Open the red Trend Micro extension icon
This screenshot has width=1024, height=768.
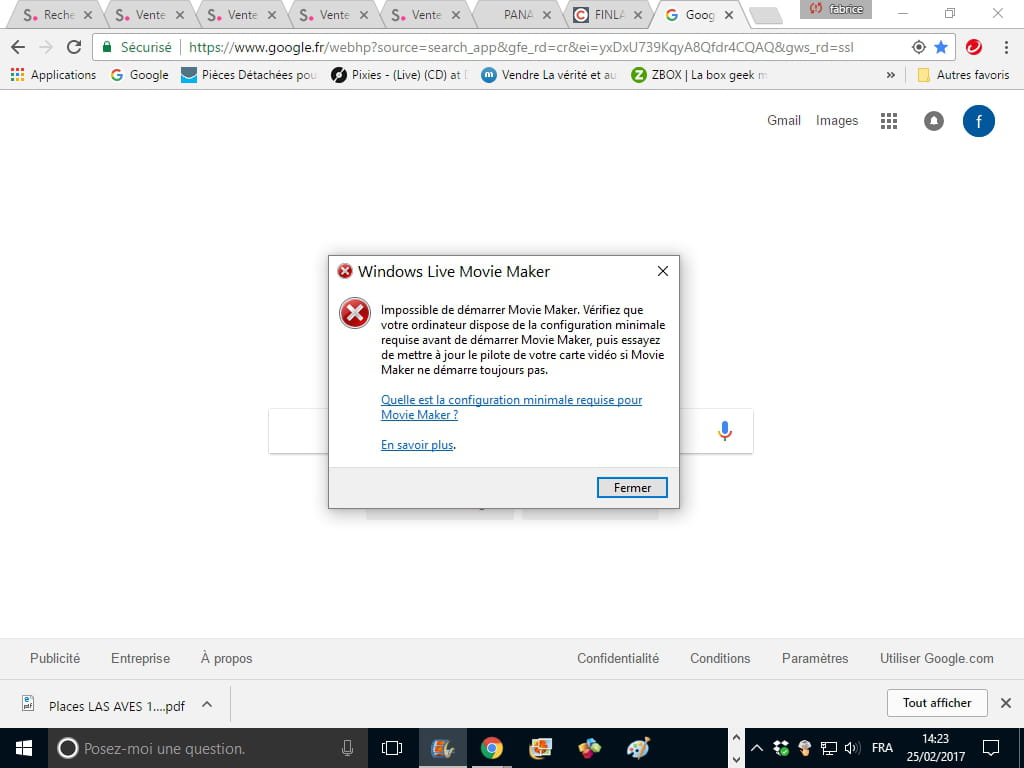(973, 47)
